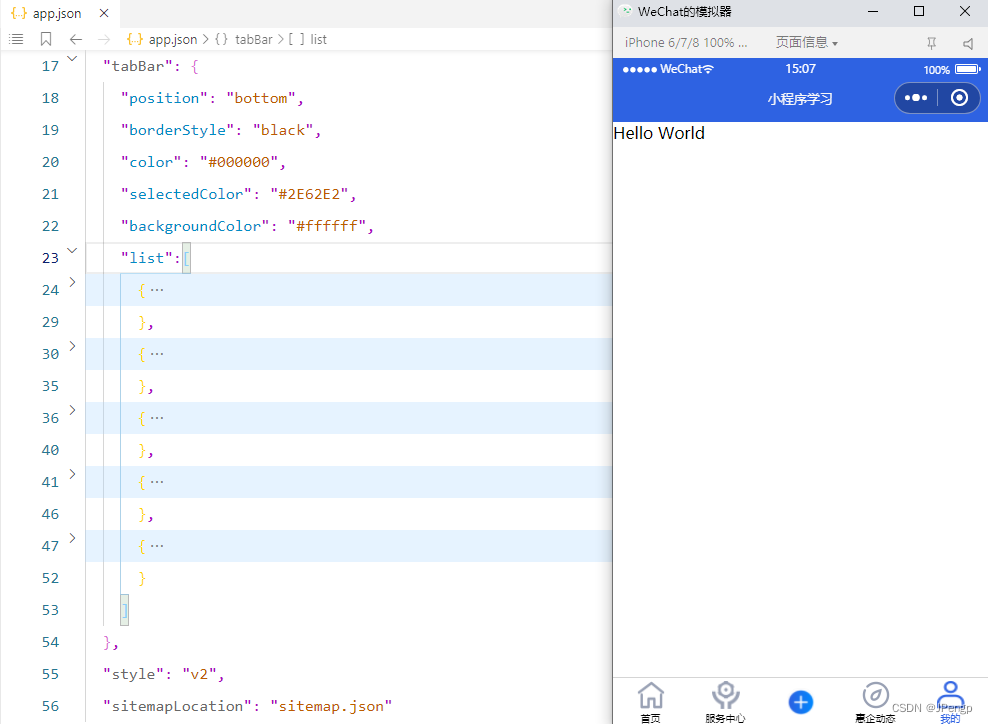The height and width of the screenshot is (724, 988).
Task: Collapse the tabBar block at line 17
Action: pos(72,59)
